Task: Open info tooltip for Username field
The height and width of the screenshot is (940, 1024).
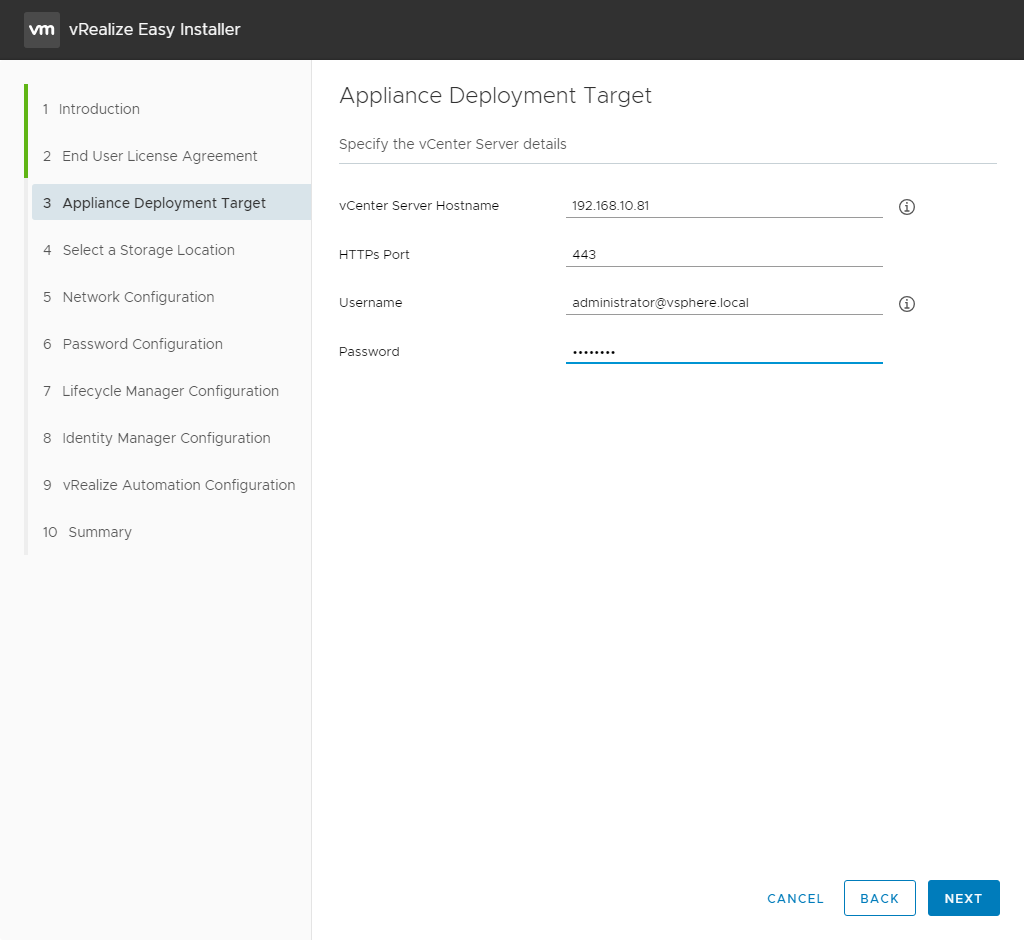Action: pos(906,304)
